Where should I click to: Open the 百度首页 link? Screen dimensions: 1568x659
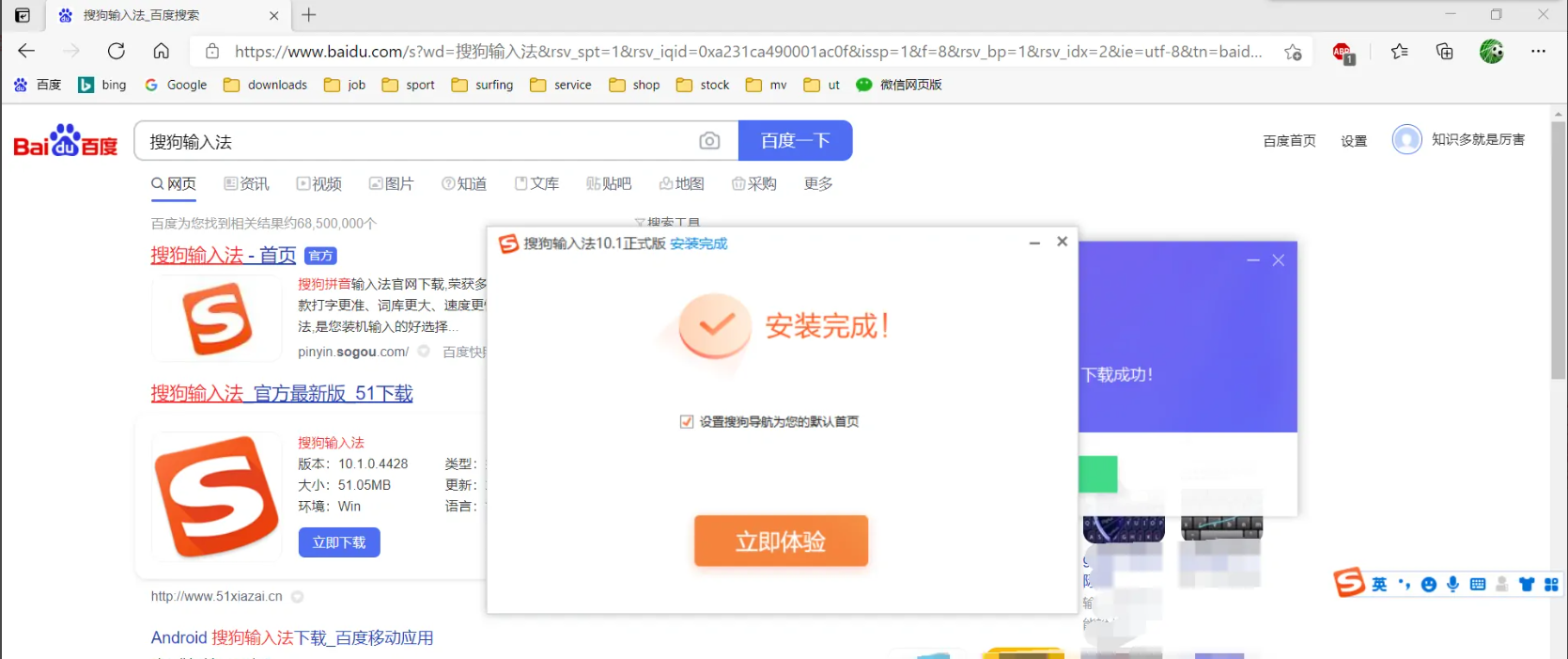click(1289, 141)
